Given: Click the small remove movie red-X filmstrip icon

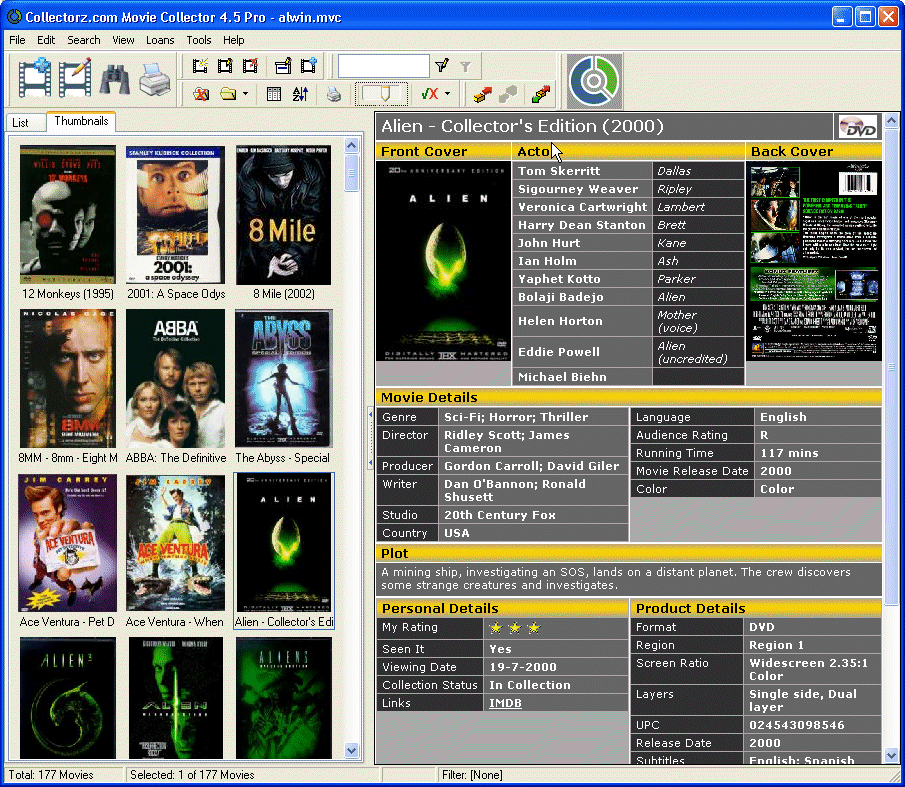Looking at the screenshot, I should tap(250, 65).
